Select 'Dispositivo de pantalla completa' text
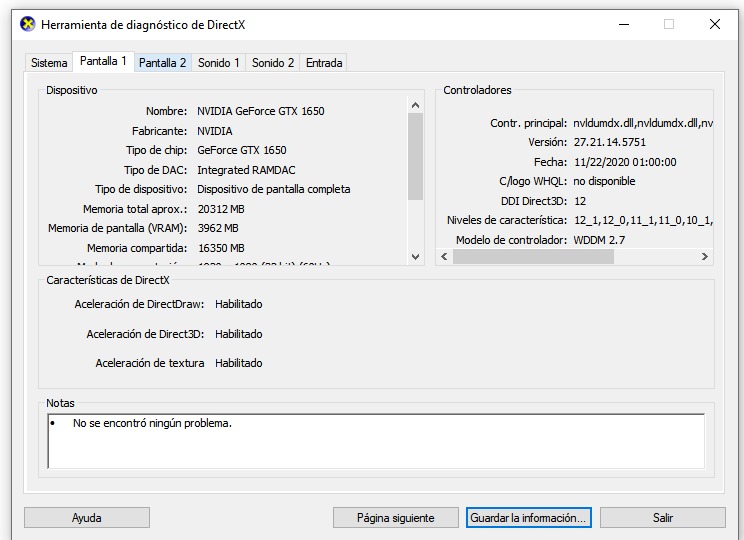The height and width of the screenshot is (540, 744). tap(274, 189)
